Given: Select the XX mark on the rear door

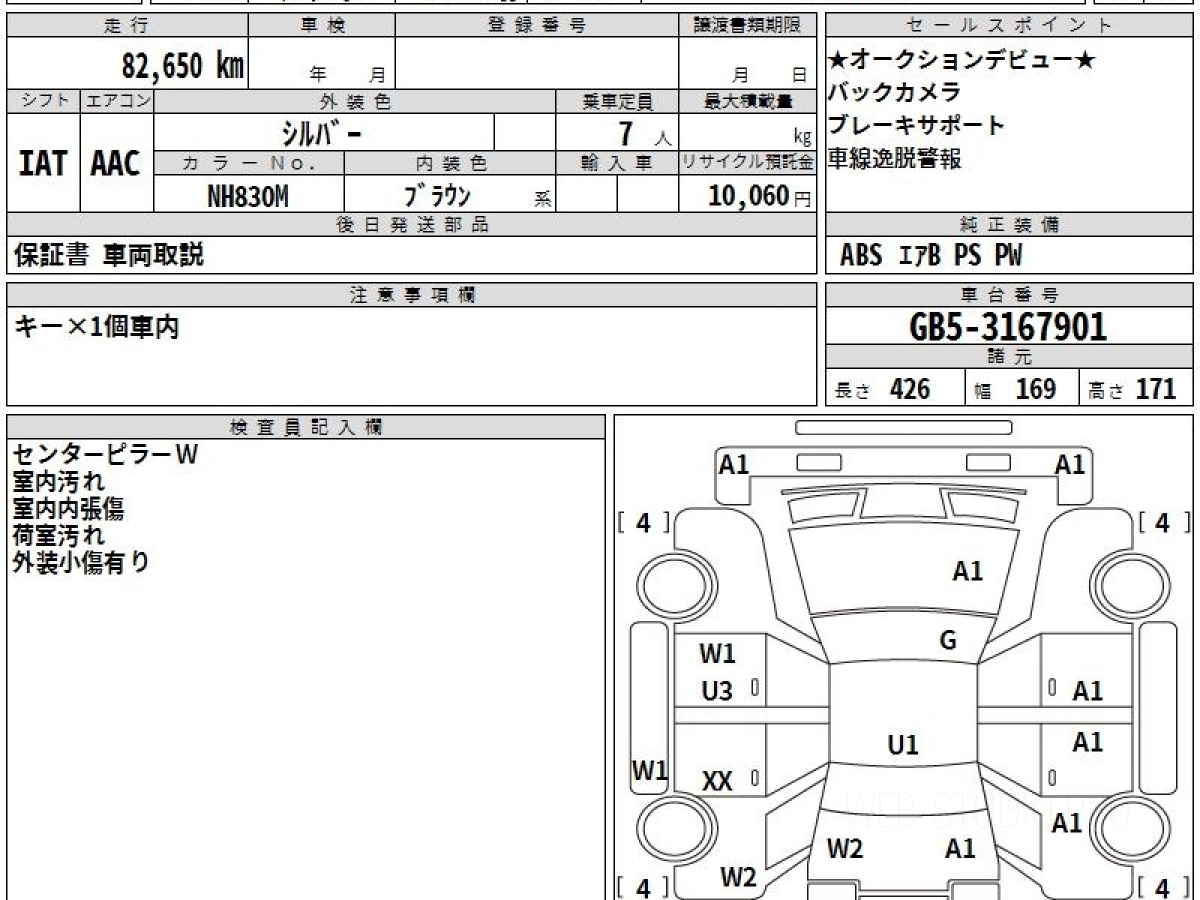Looking at the screenshot, I should pyautogui.click(x=717, y=782).
